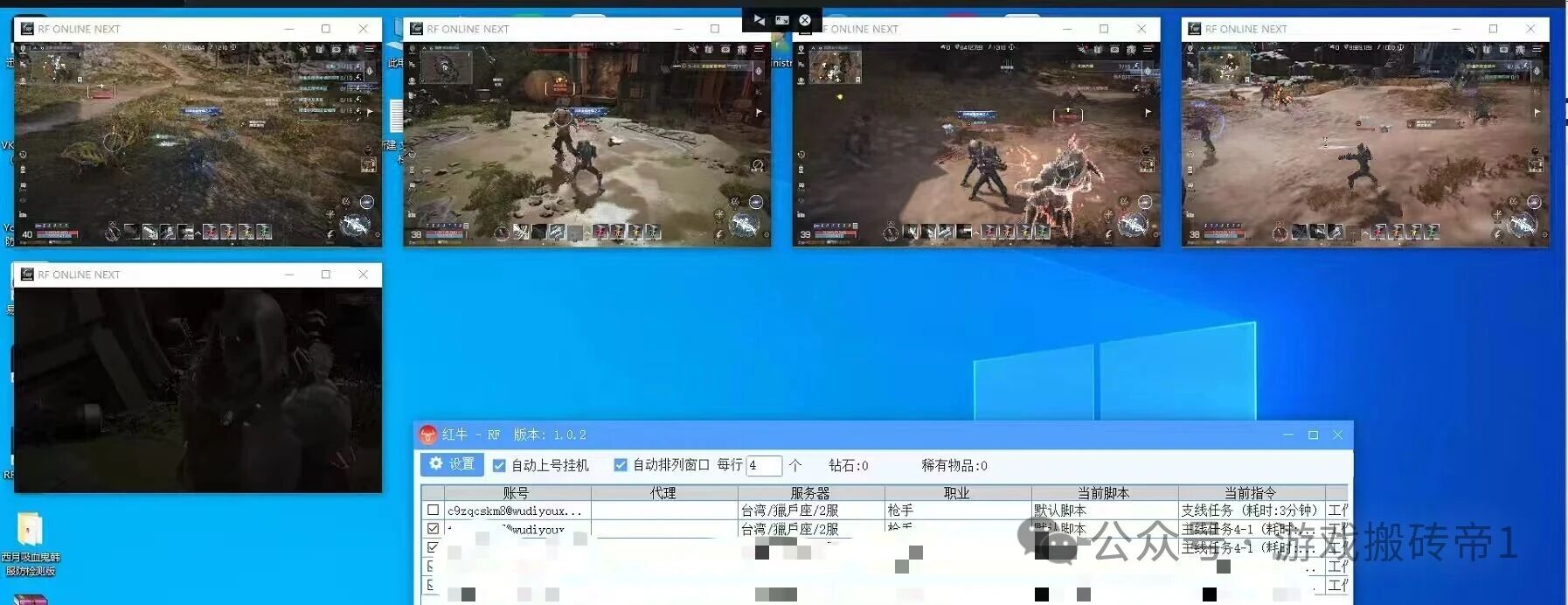Check the c9zqcskm8 account row checkbox
Viewport: 1568px width, 605px height.
pyautogui.click(x=433, y=510)
